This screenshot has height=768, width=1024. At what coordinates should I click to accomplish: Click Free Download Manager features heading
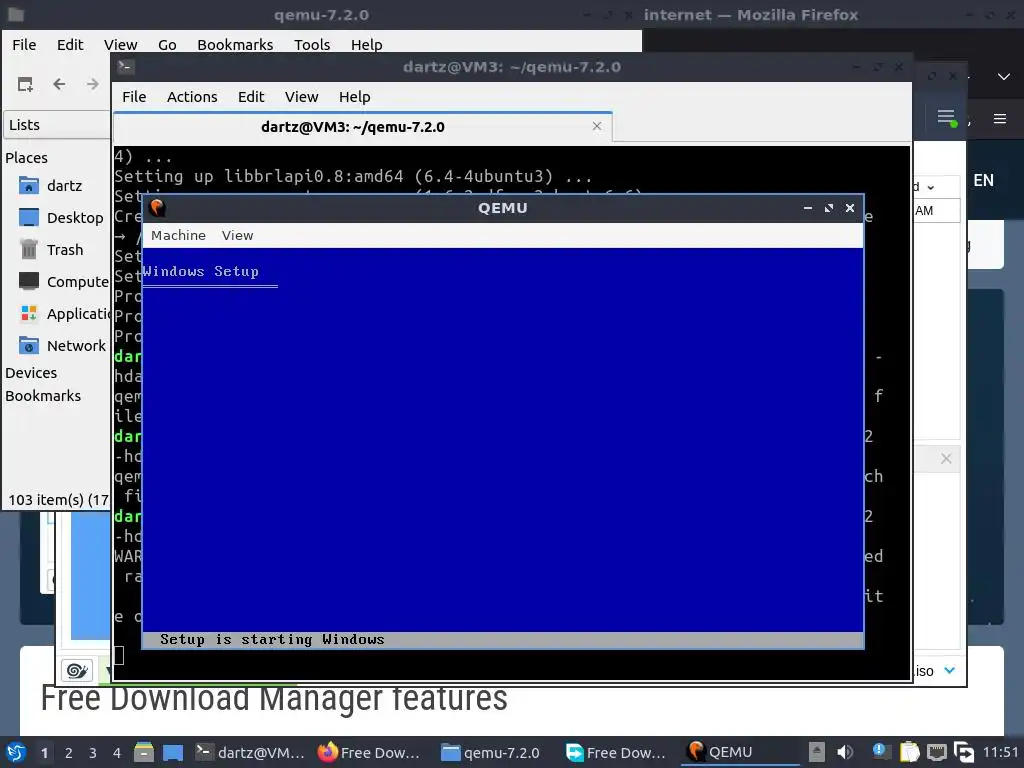(x=274, y=697)
